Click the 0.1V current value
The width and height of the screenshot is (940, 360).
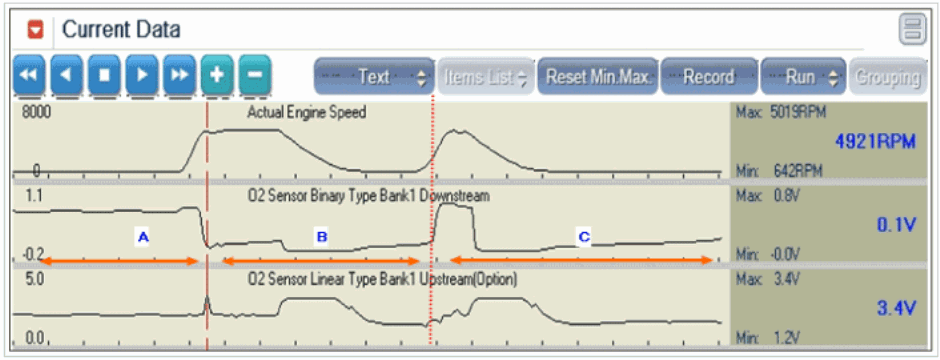pyautogui.click(x=896, y=225)
